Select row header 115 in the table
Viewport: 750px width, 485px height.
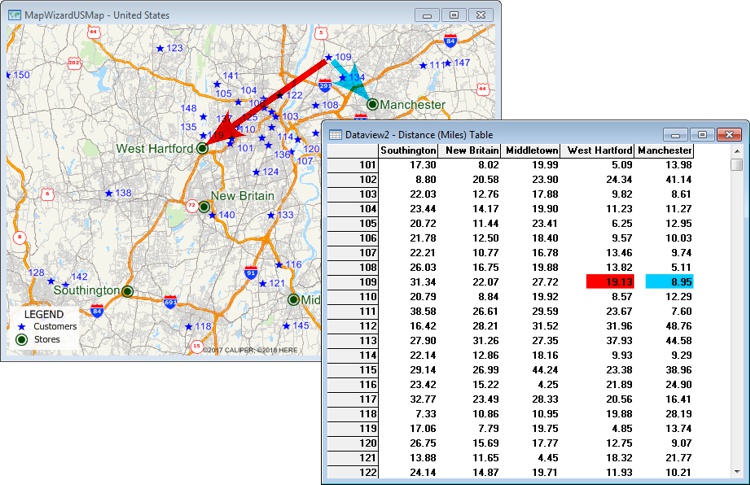click(x=352, y=369)
